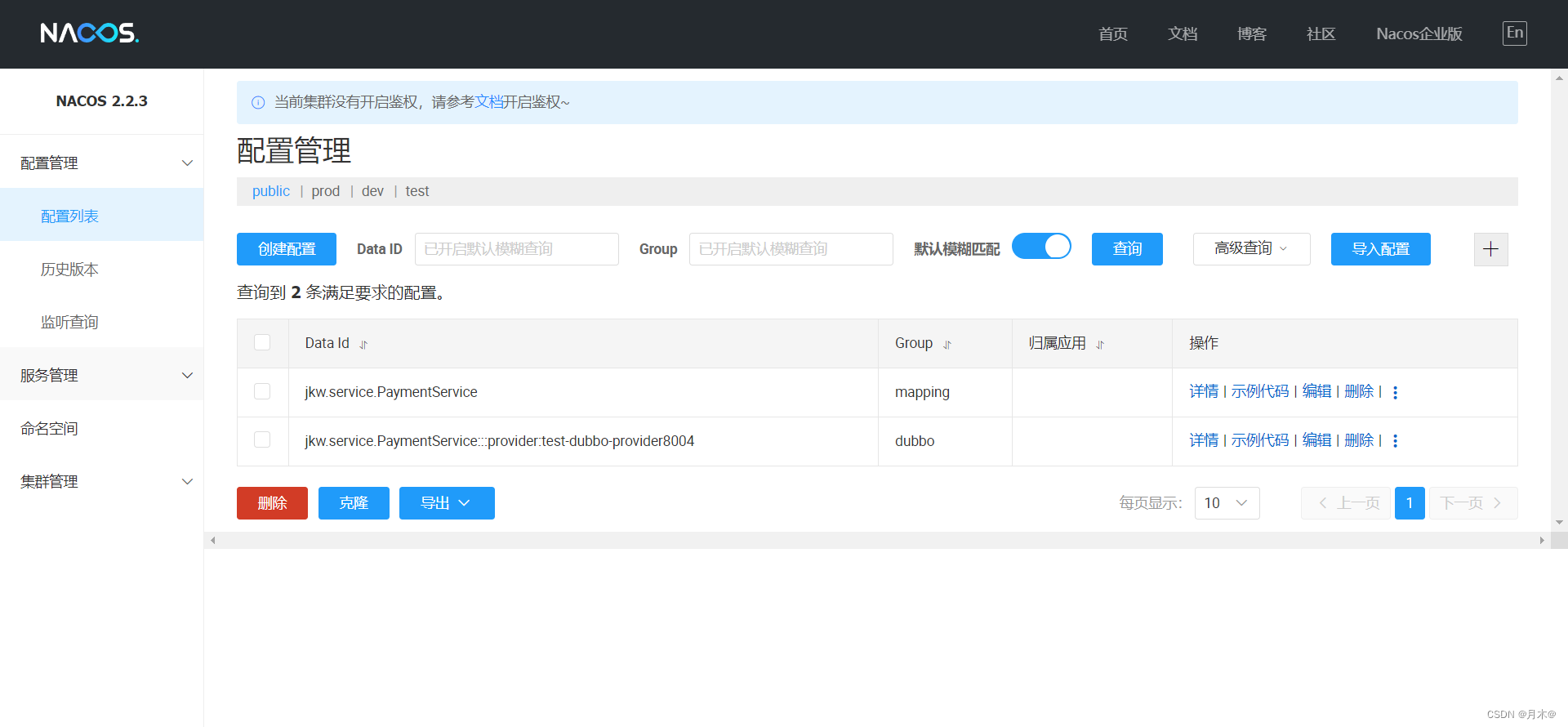Open 文档 in top navigation
This screenshot has width=1568, height=727.
click(1183, 33)
